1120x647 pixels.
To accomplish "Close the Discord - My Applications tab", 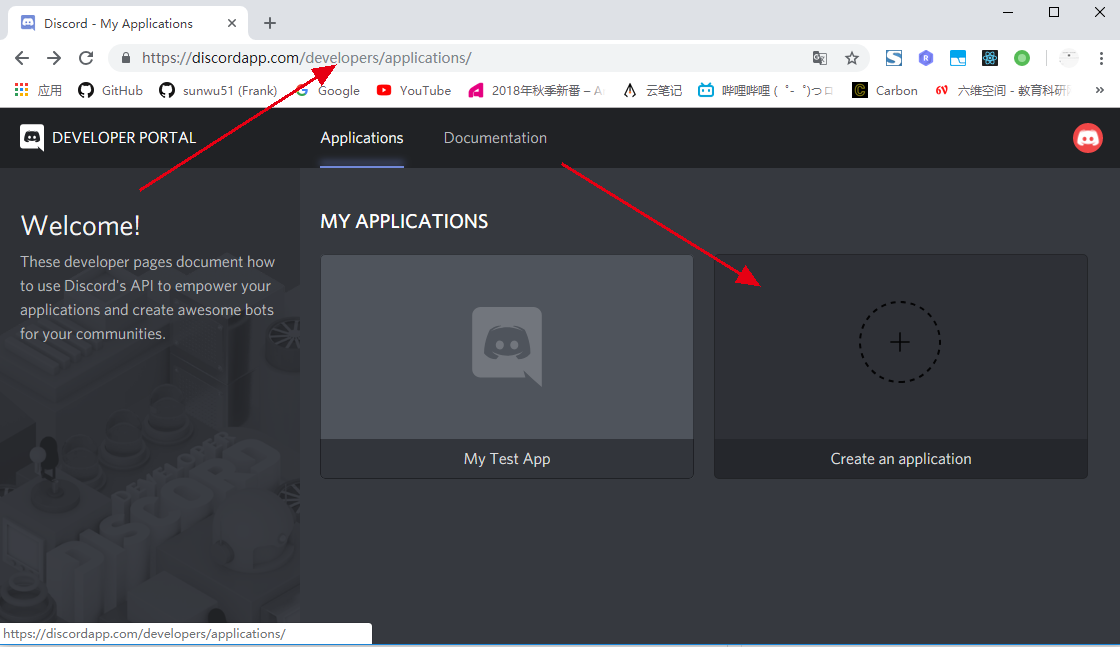I will [x=231, y=23].
